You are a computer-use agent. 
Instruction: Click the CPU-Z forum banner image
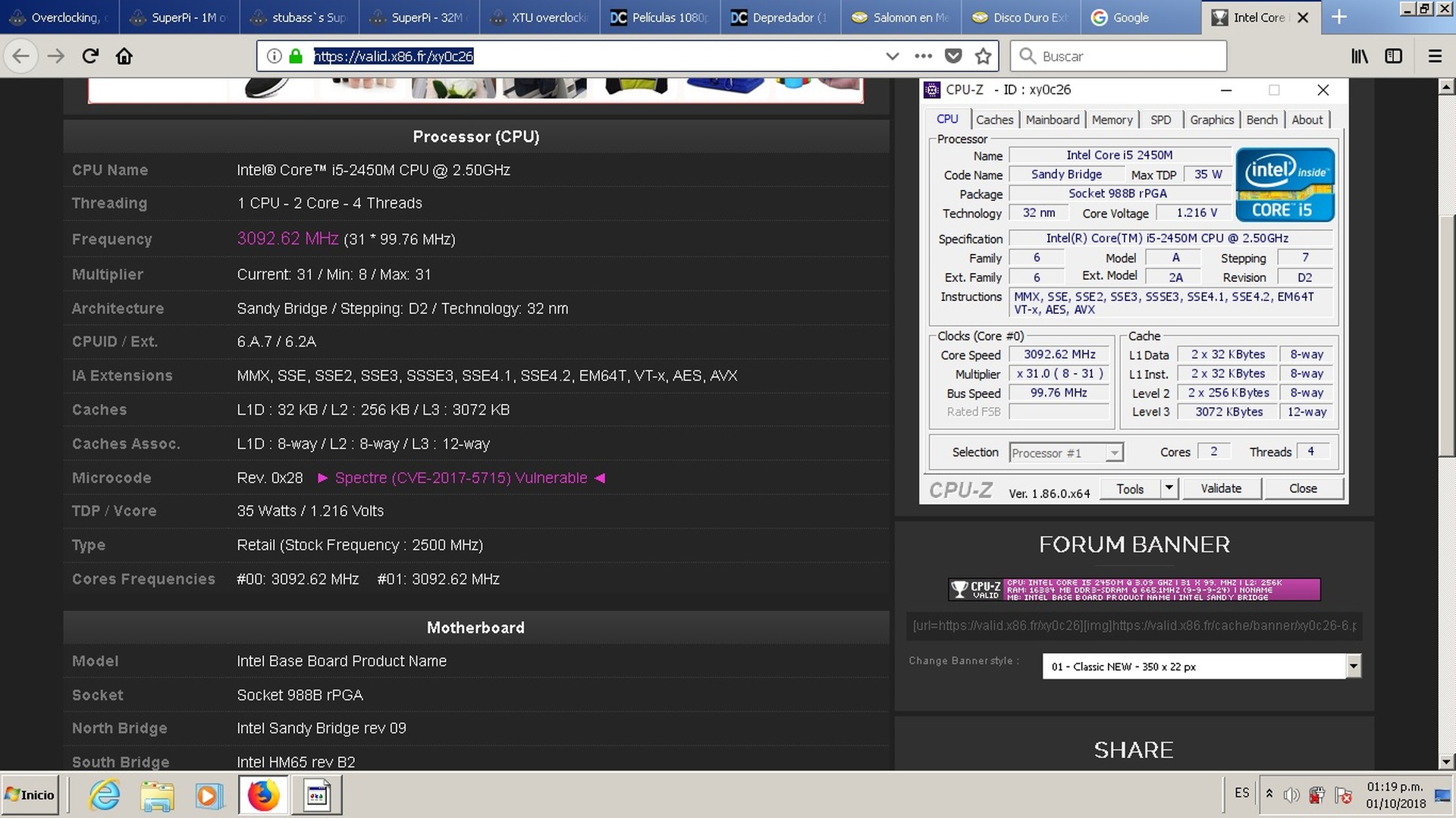[1134, 589]
